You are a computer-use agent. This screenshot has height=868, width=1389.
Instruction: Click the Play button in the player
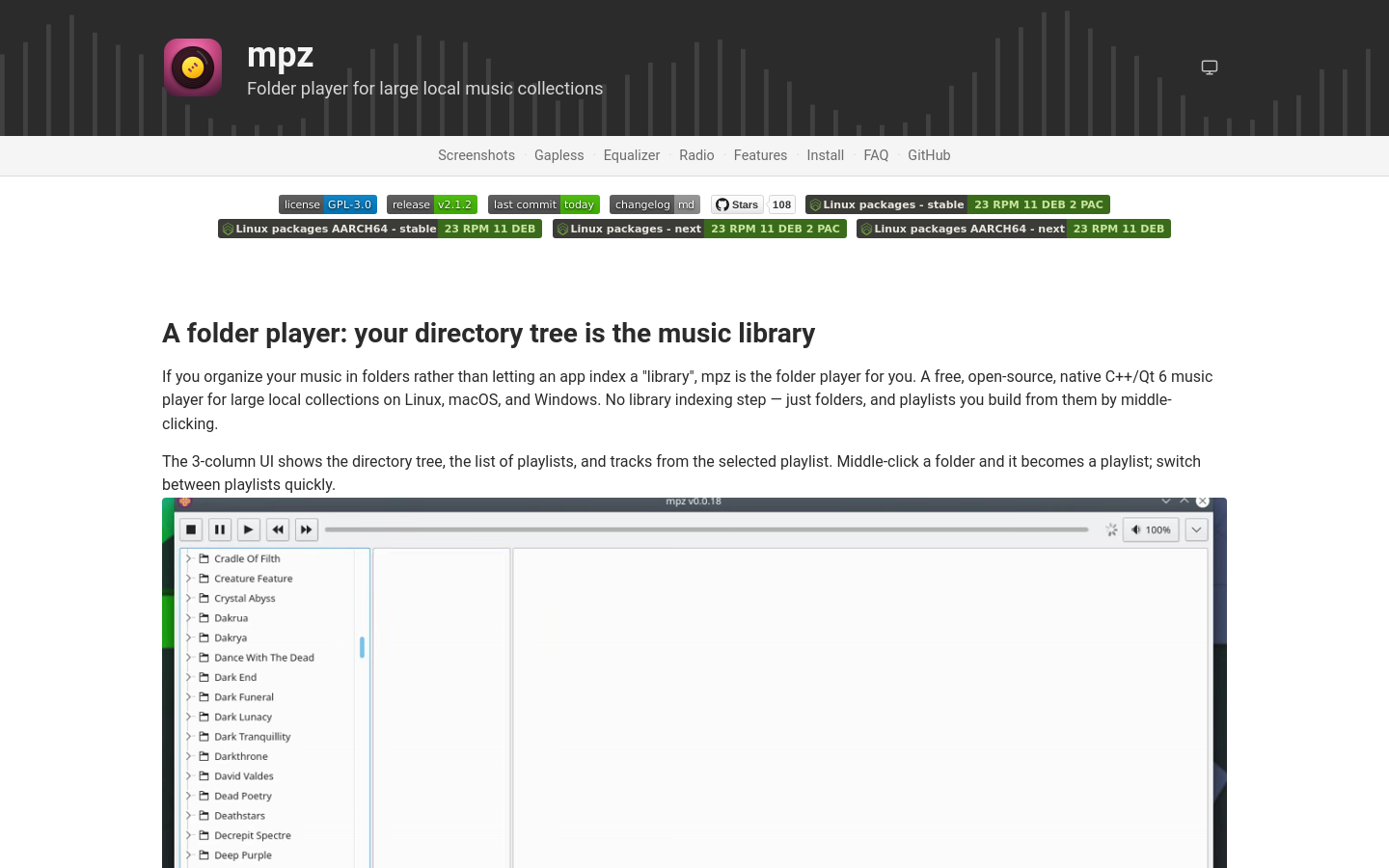click(249, 529)
